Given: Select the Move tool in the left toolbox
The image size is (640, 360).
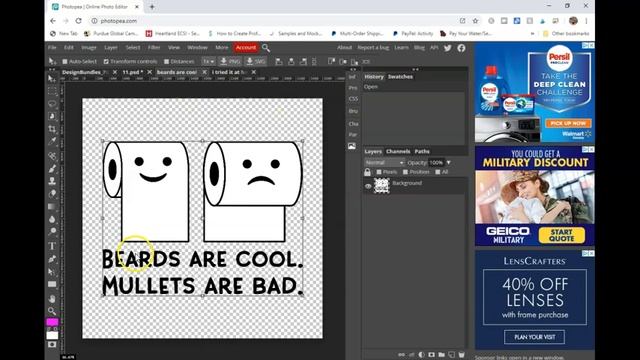Looking at the screenshot, I should coord(52,78).
